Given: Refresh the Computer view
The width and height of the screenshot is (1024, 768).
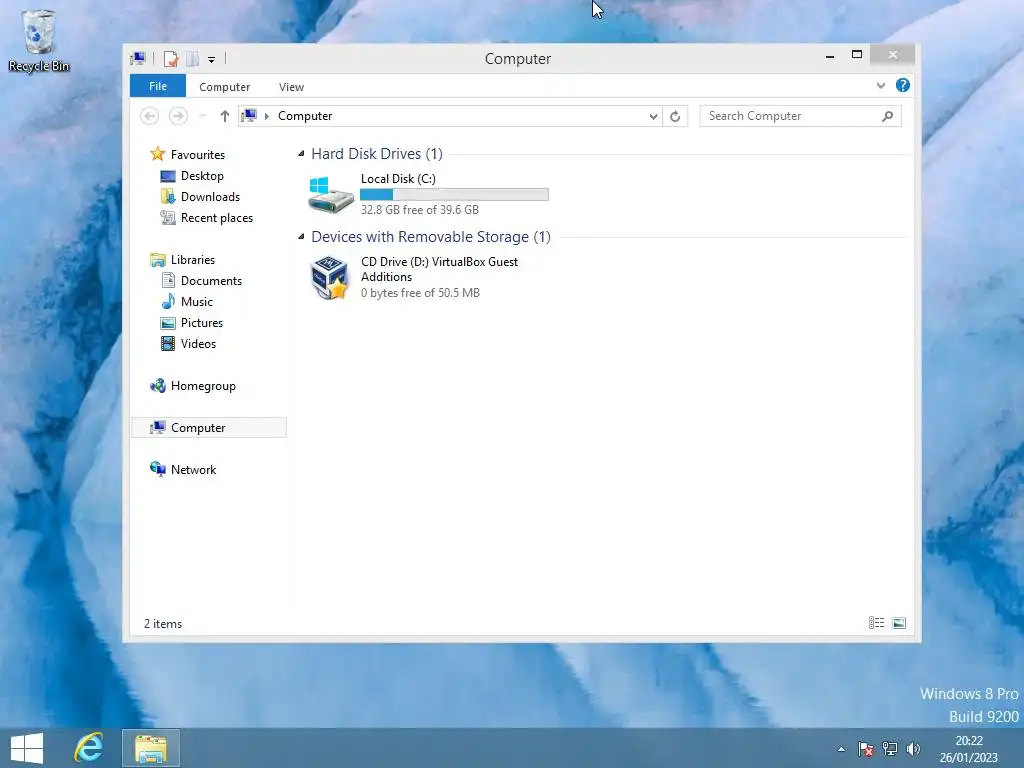Looking at the screenshot, I should [x=675, y=116].
